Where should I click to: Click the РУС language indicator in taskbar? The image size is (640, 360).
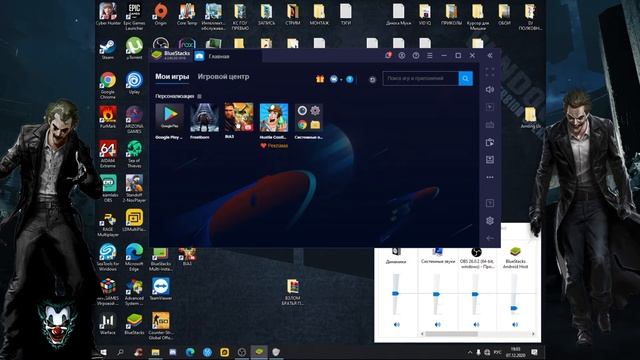pyautogui.click(x=497, y=352)
